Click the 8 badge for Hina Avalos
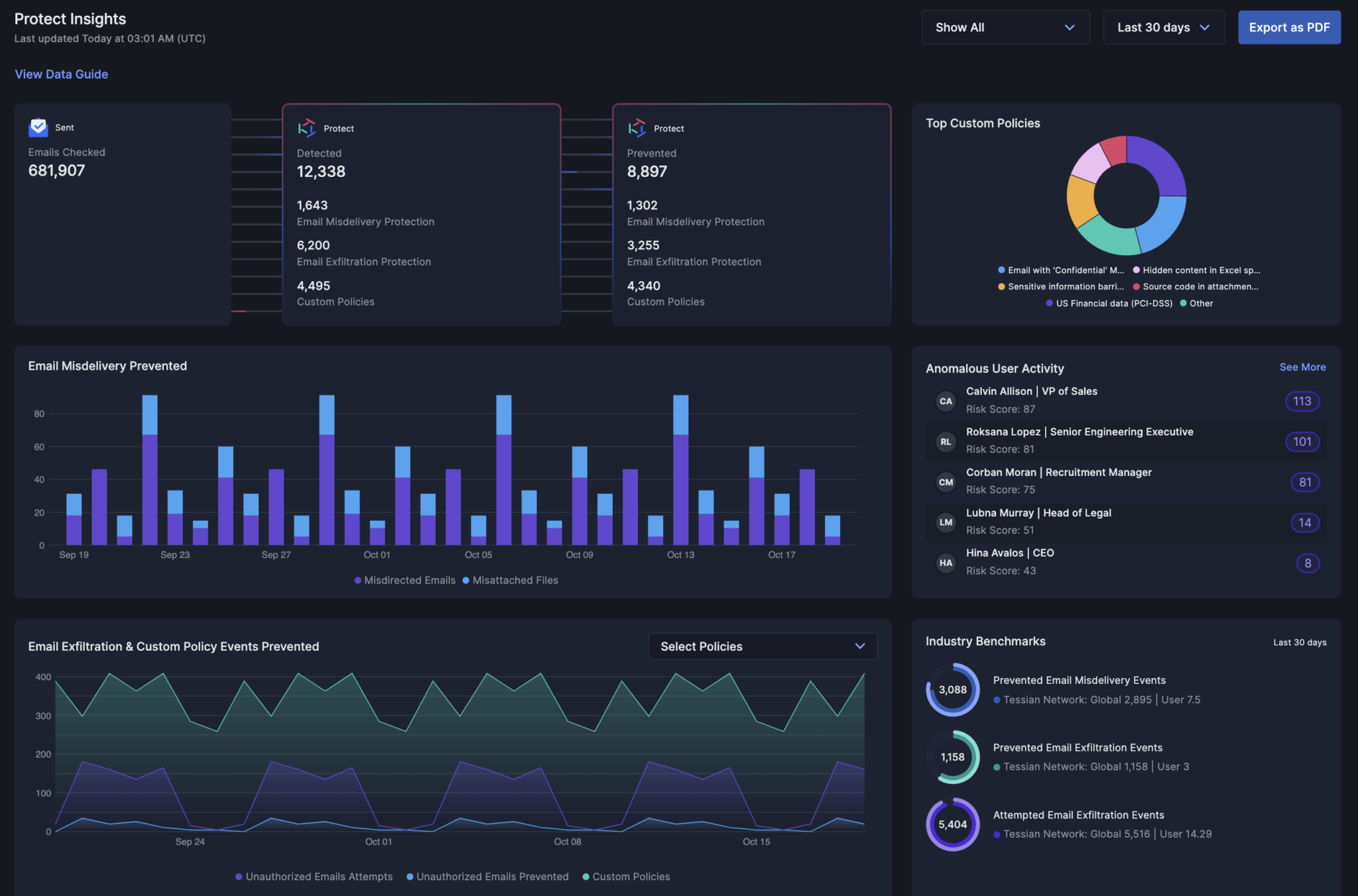The image size is (1358, 896). pos(1308,563)
